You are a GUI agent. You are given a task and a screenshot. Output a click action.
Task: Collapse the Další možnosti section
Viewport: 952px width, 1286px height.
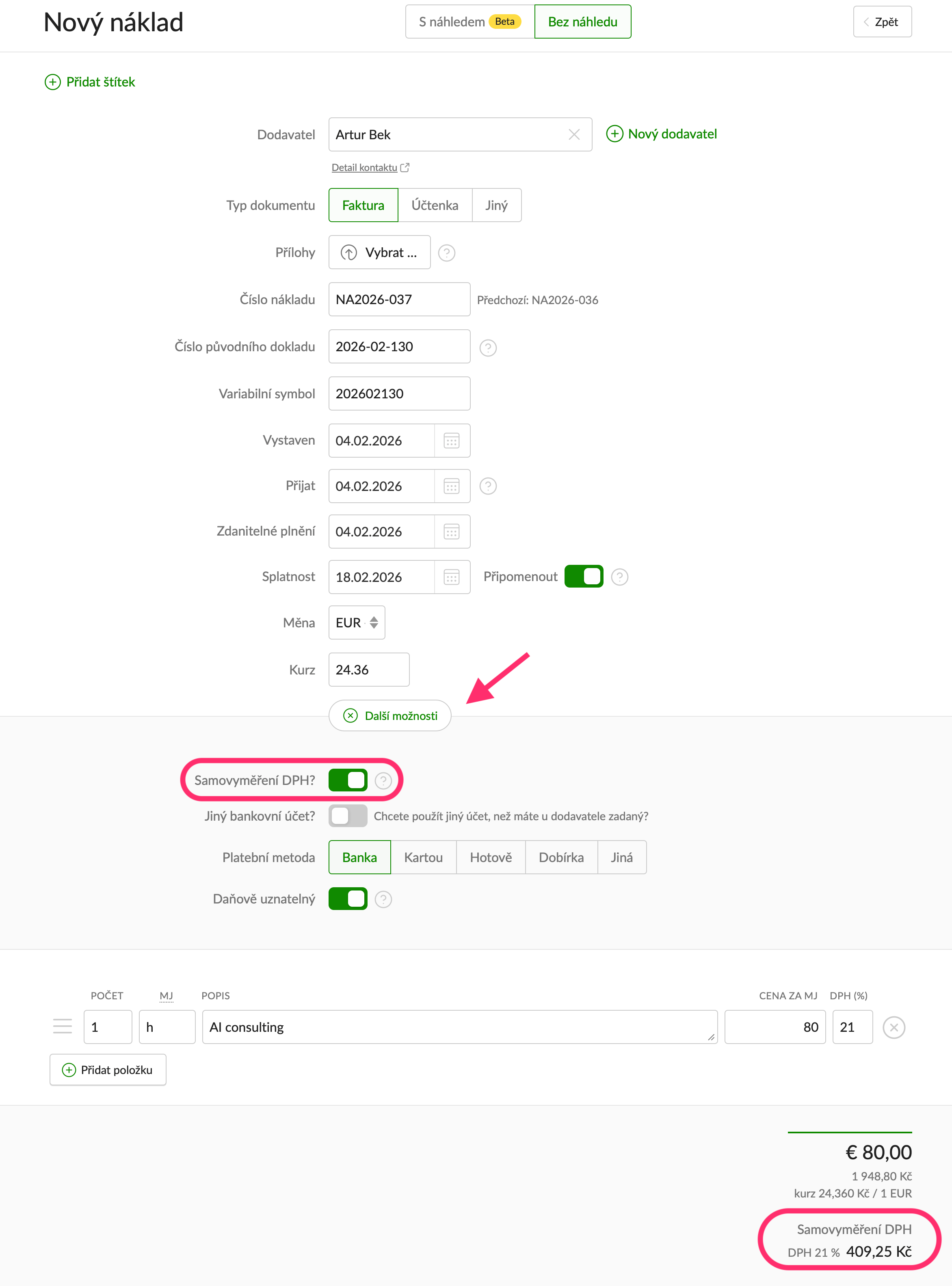tap(390, 715)
